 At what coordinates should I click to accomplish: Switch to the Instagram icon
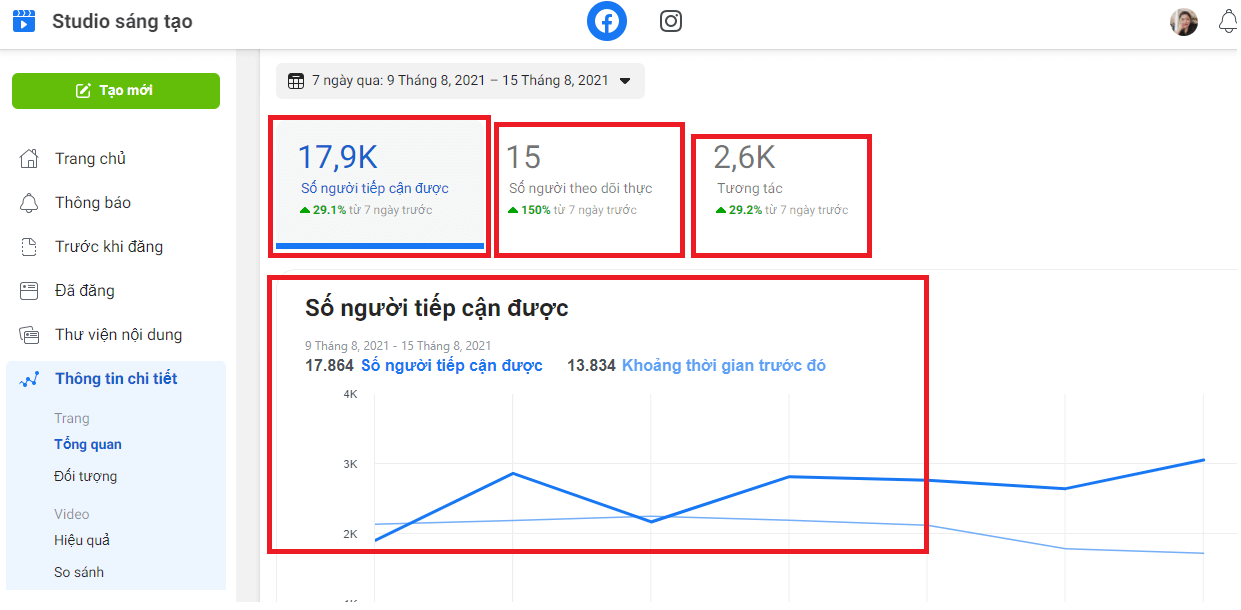coord(671,21)
